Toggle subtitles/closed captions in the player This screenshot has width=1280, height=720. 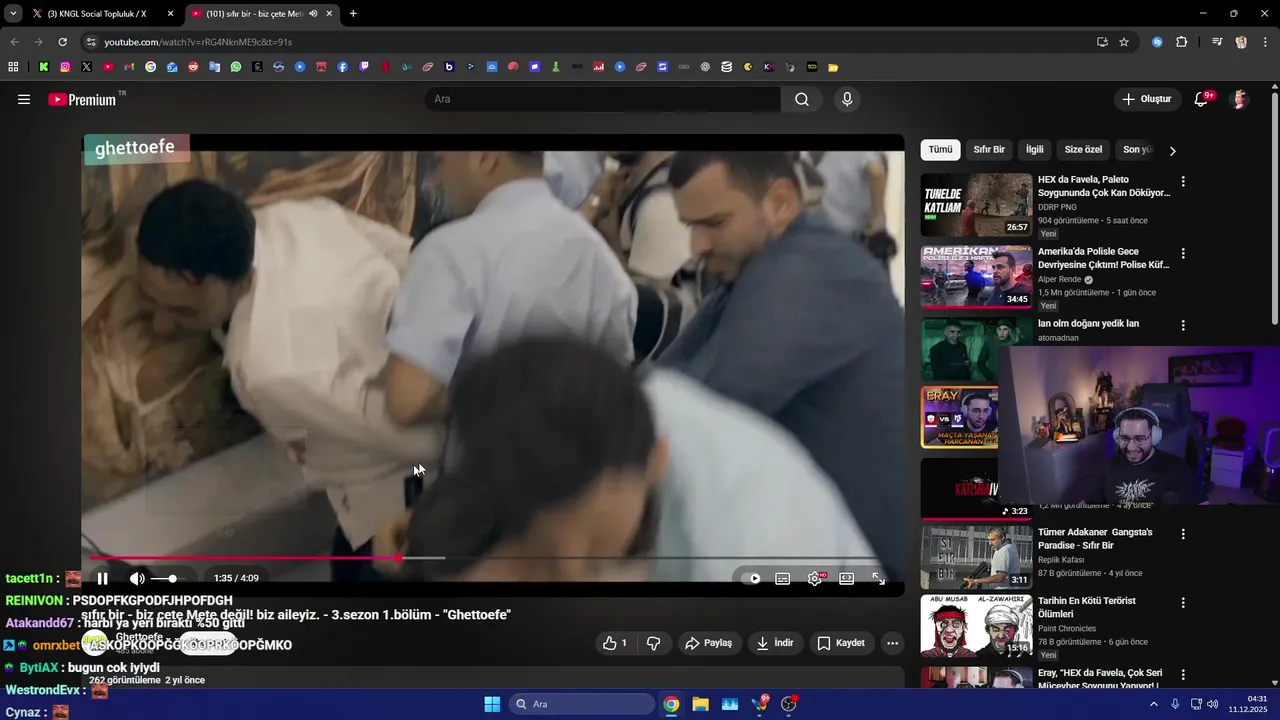pos(783,578)
